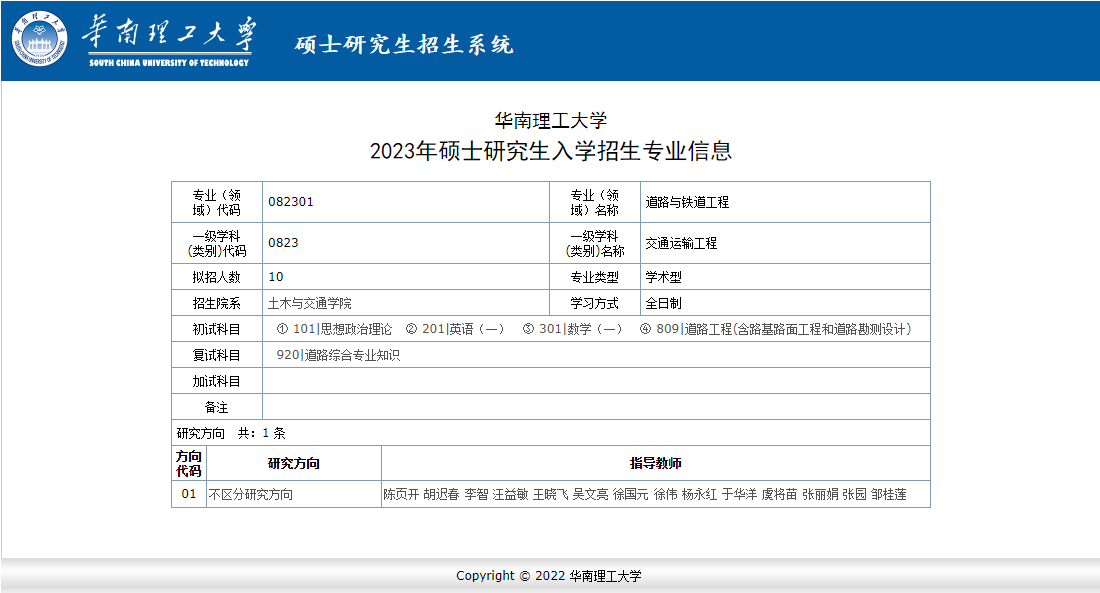Screen dimensions: 1100x593
Task: Click the 方向代码 column header
Action: point(189,463)
